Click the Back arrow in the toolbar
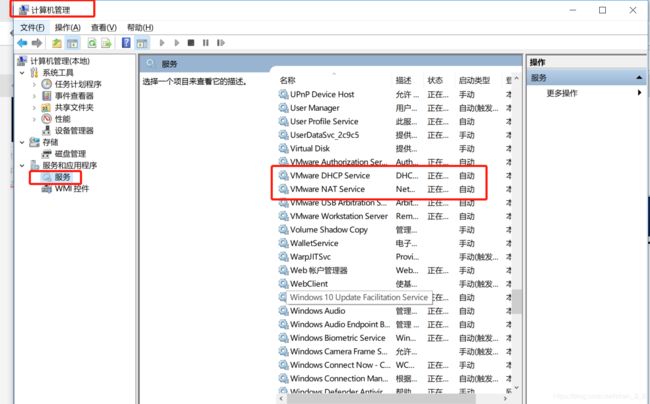The image size is (650, 404). tap(21, 43)
